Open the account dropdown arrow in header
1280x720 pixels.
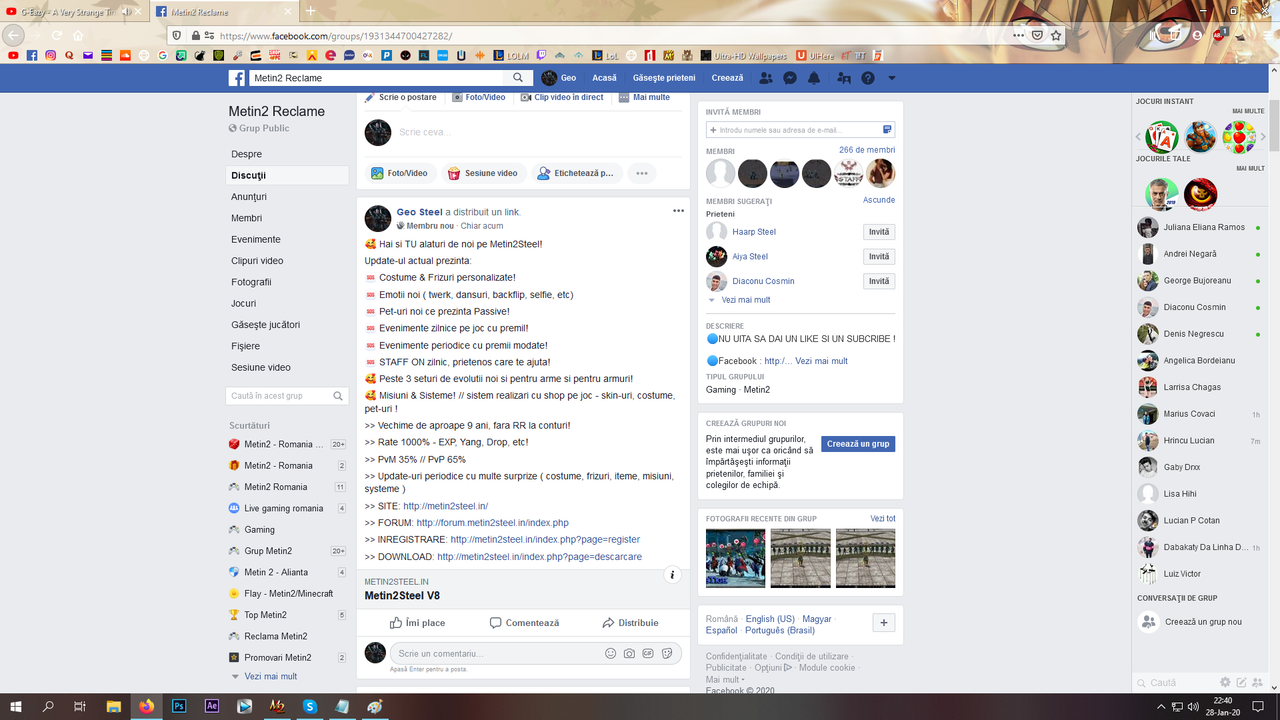tap(892, 78)
